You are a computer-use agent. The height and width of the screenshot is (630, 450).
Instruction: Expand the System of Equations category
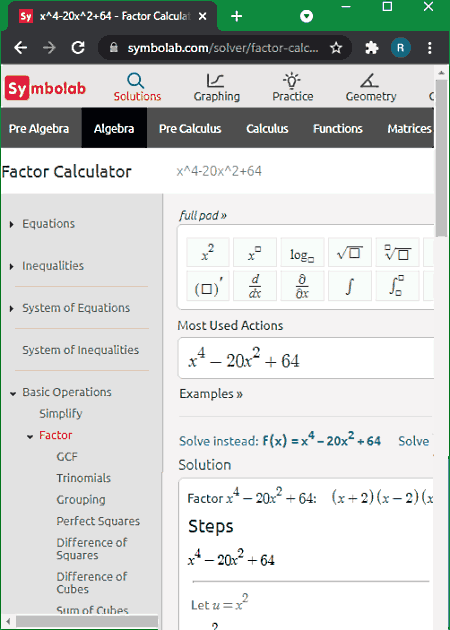tap(12, 309)
